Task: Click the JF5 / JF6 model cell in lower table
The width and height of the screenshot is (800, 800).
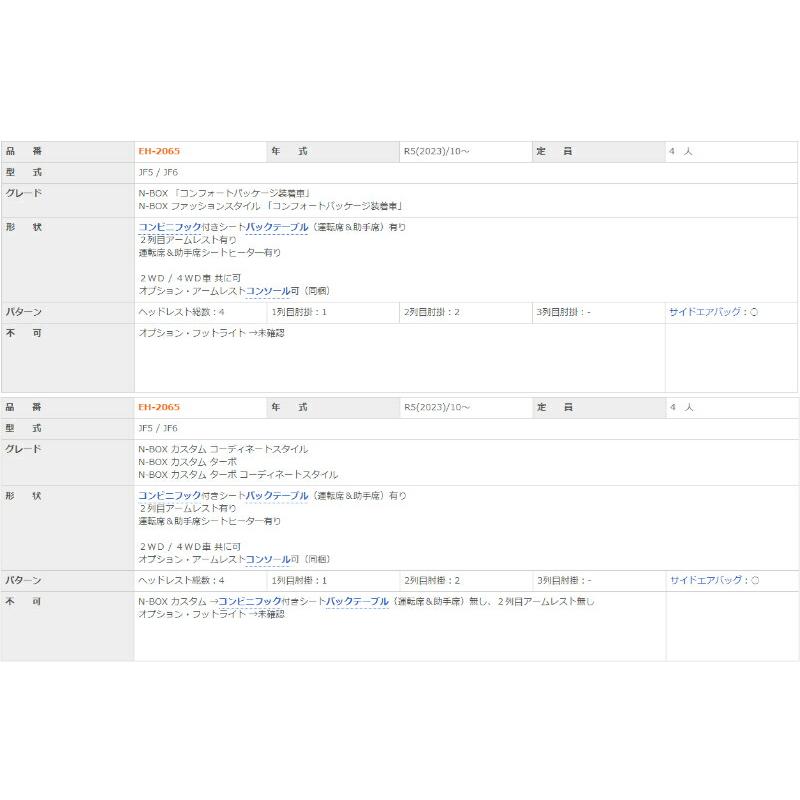Action: click(x=158, y=428)
